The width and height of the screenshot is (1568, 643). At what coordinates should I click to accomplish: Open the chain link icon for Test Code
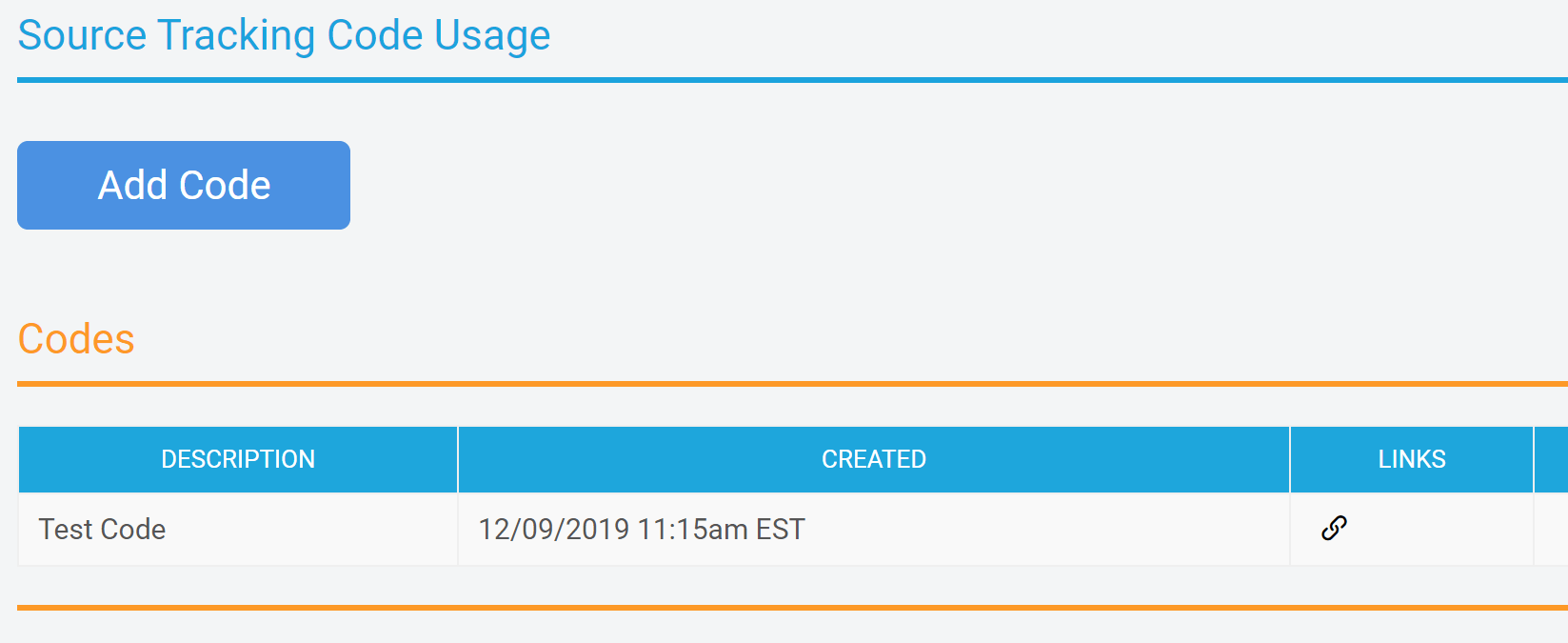(x=1334, y=528)
